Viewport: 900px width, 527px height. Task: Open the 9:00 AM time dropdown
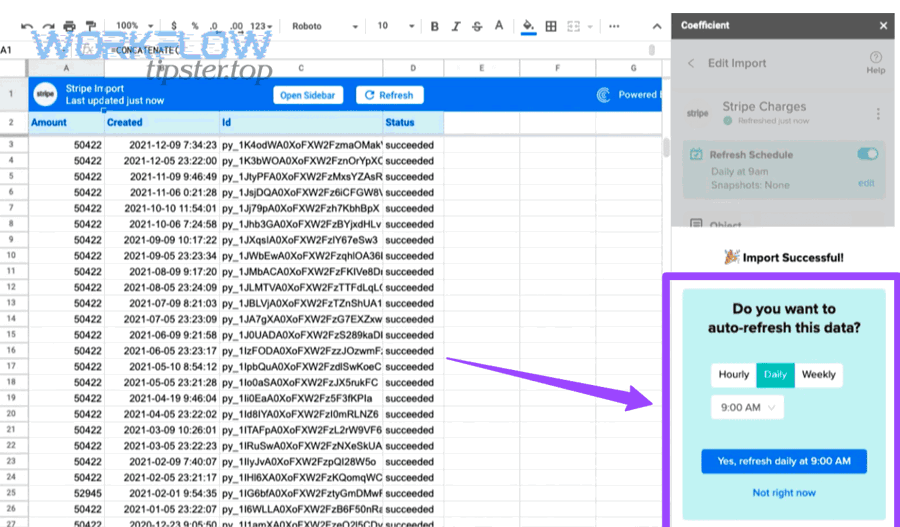[747, 408]
